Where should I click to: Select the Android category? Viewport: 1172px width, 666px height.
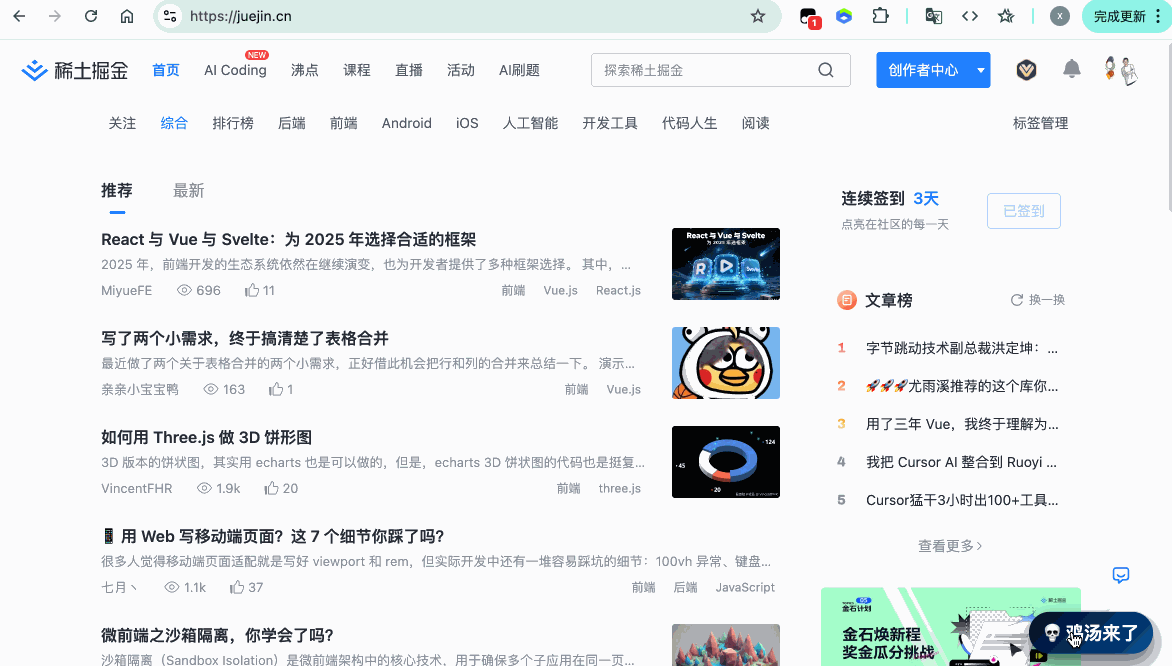click(x=407, y=123)
